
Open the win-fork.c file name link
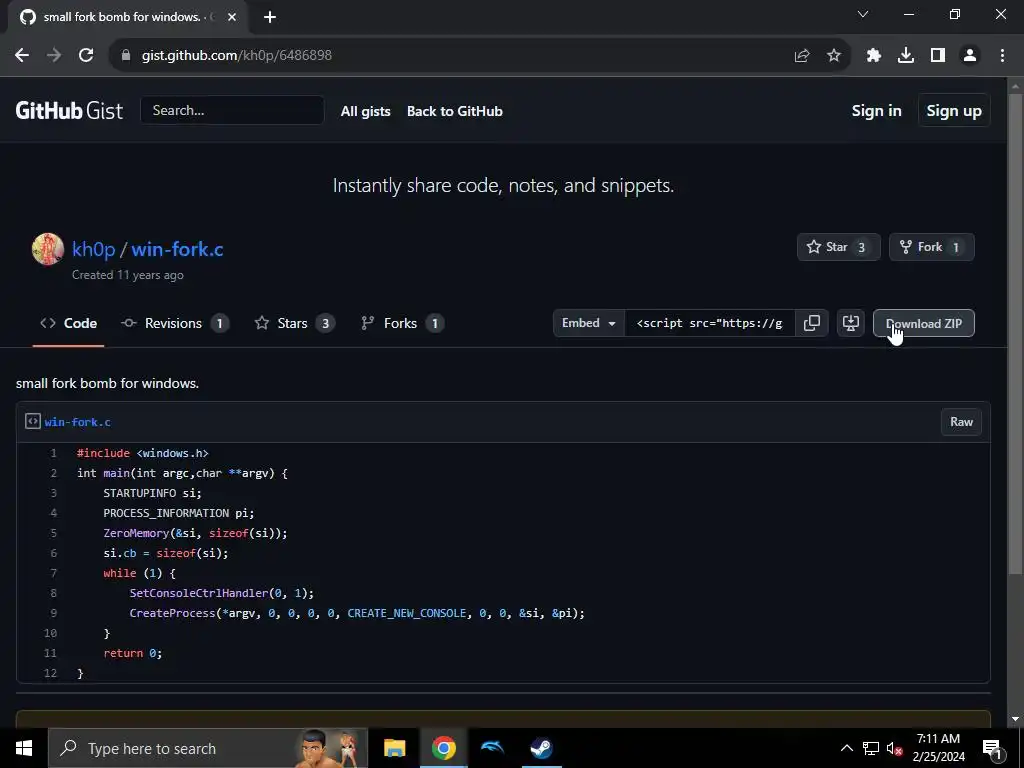pos(78,422)
